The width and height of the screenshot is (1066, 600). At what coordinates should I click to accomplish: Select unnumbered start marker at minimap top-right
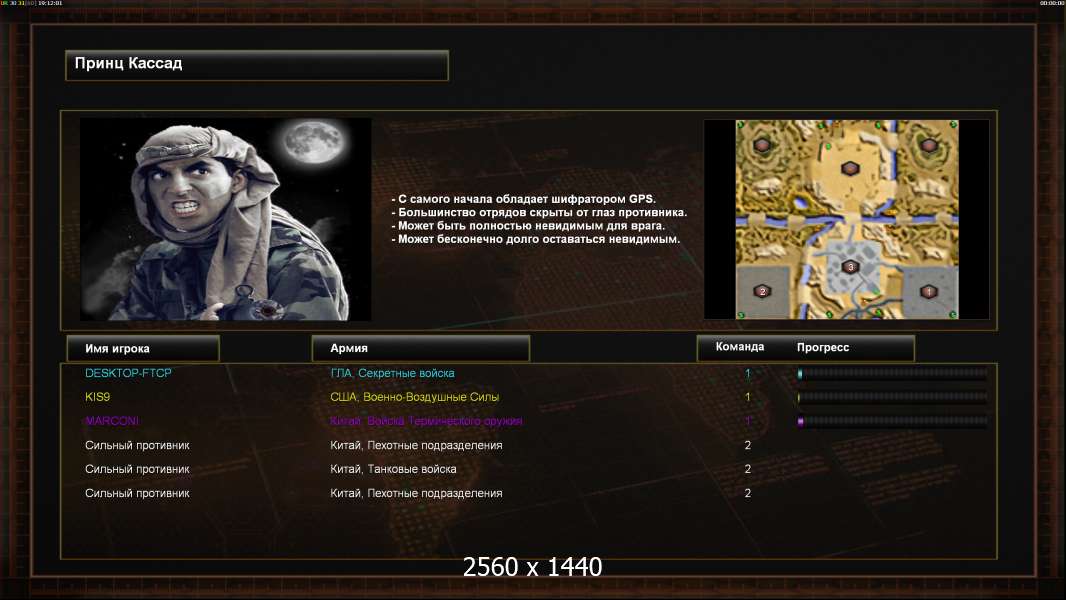pyautogui.click(x=929, y=145)
